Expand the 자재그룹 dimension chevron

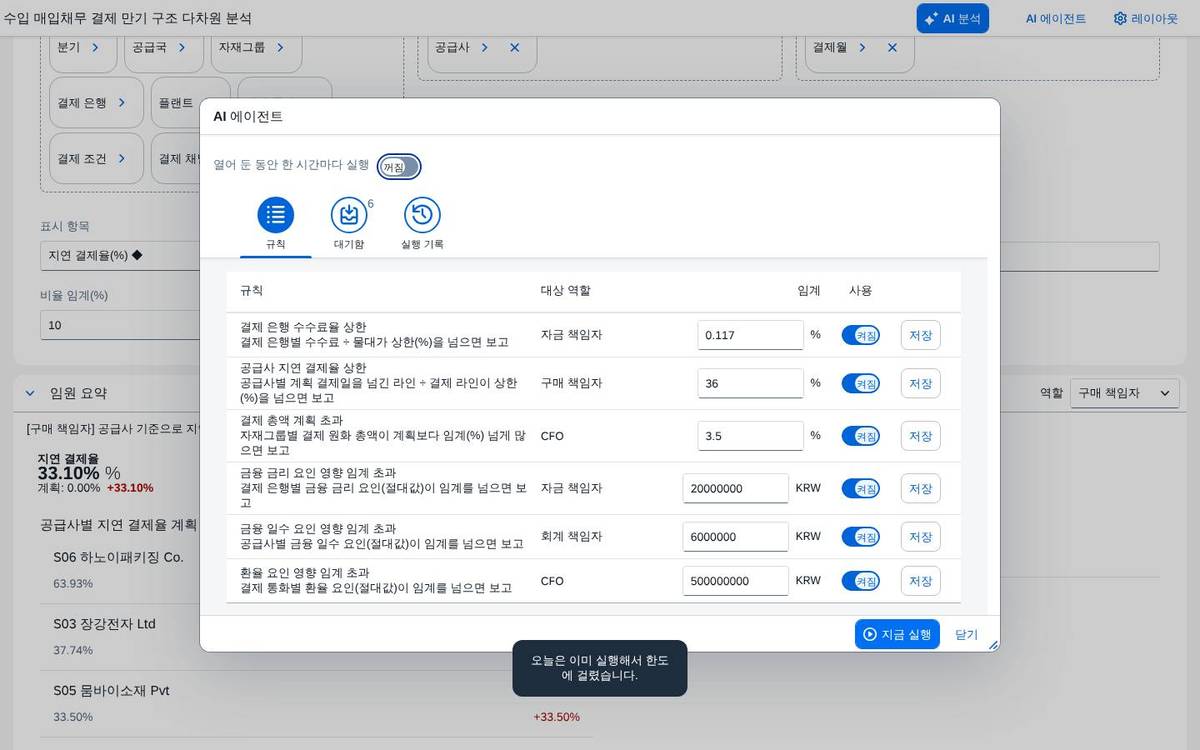pyautogui.click(x=280, y=47)
